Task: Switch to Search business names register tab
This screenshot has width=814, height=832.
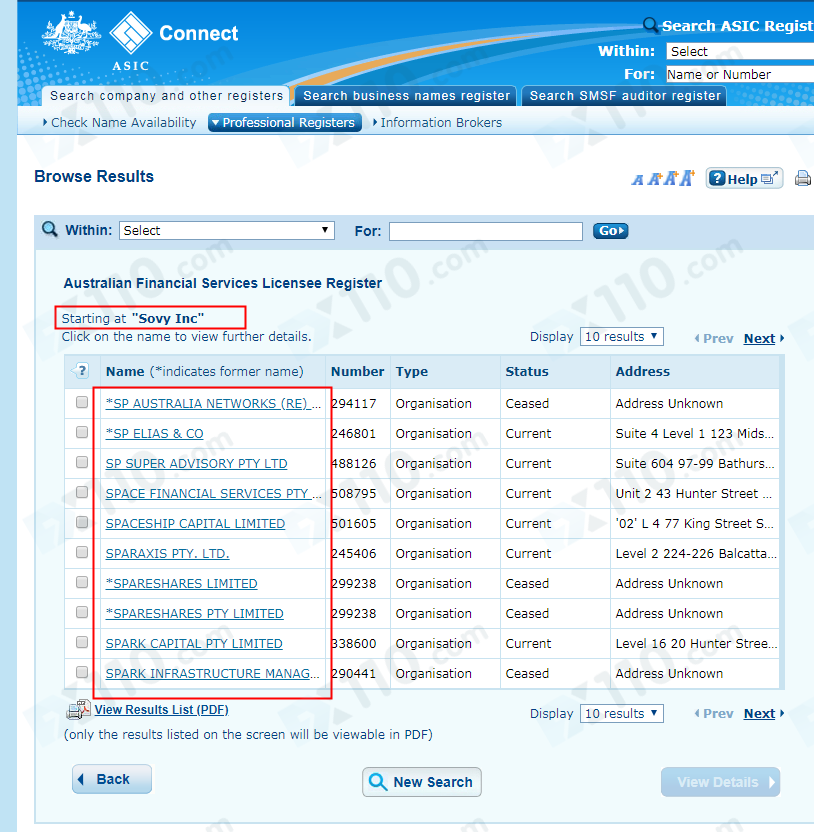Action: (406, 96)
